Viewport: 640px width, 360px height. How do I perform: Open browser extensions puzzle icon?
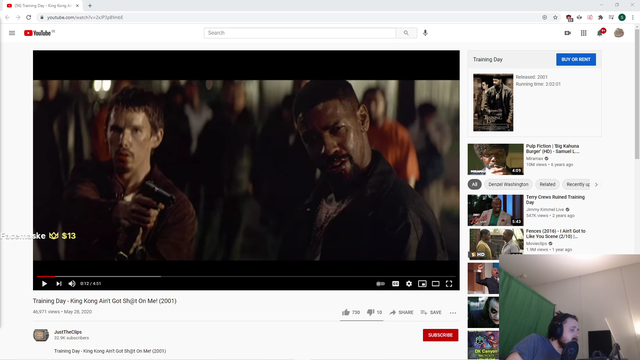point(600,18)
